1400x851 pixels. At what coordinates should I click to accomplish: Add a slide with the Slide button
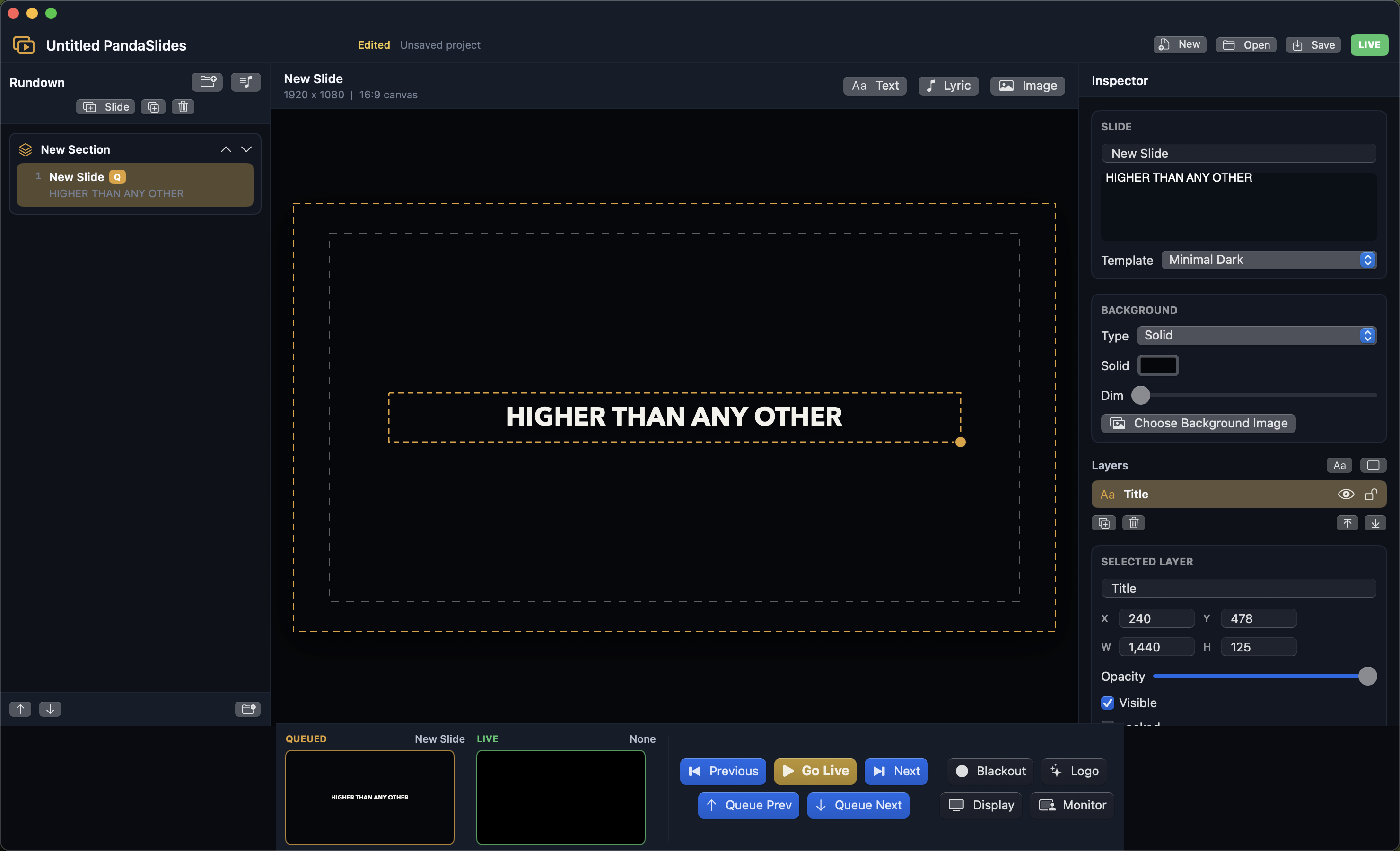105,107
